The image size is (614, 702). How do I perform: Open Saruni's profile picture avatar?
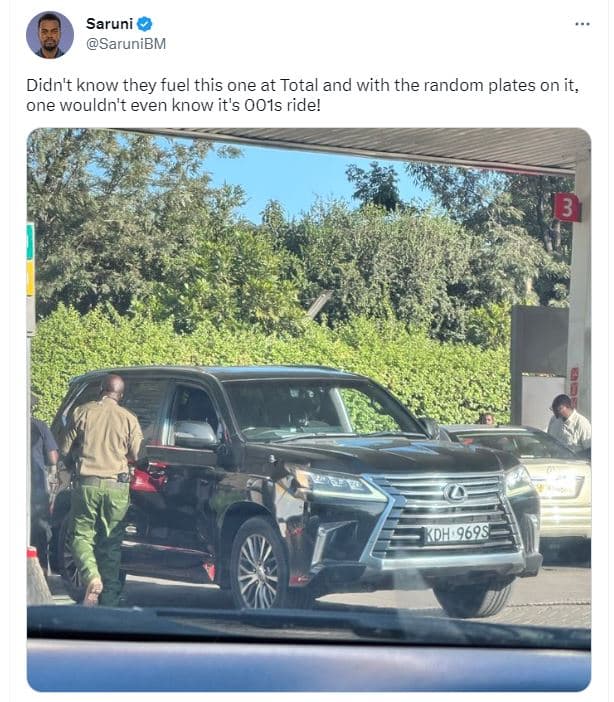coord(50,35)
